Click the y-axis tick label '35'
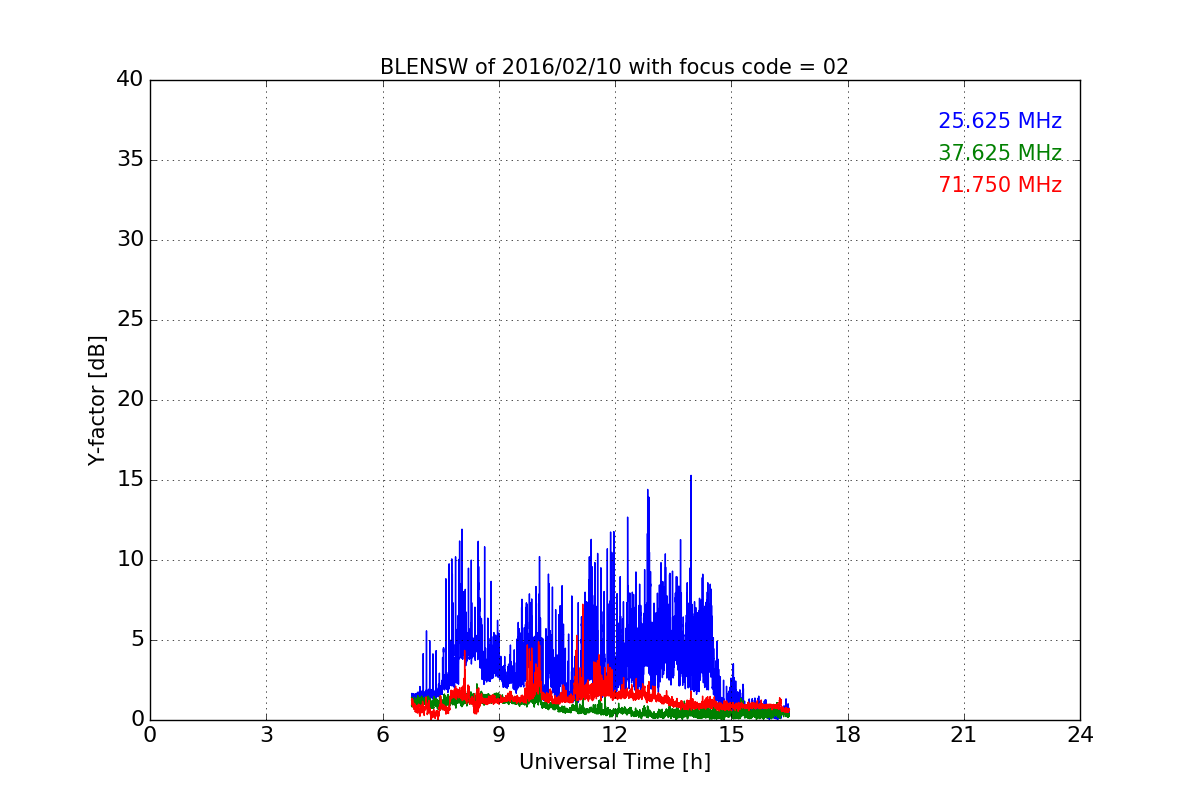Screen dimensions: 1200x800 click(129, 160)
